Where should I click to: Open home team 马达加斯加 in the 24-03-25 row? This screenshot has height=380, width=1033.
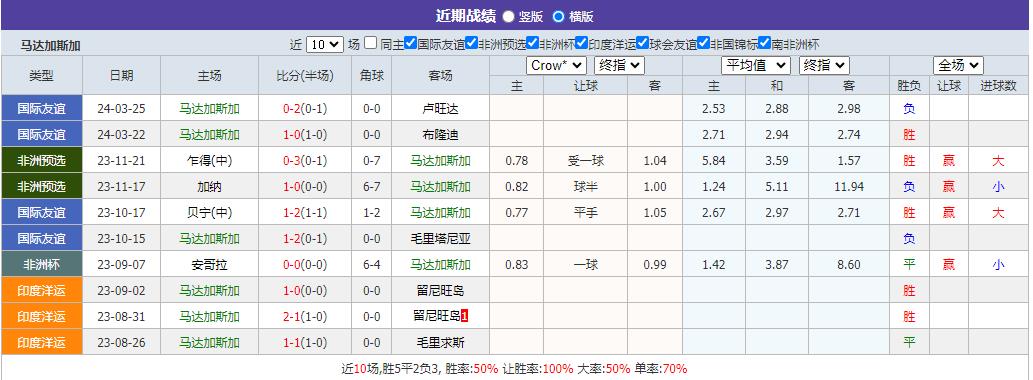(209, 109)
